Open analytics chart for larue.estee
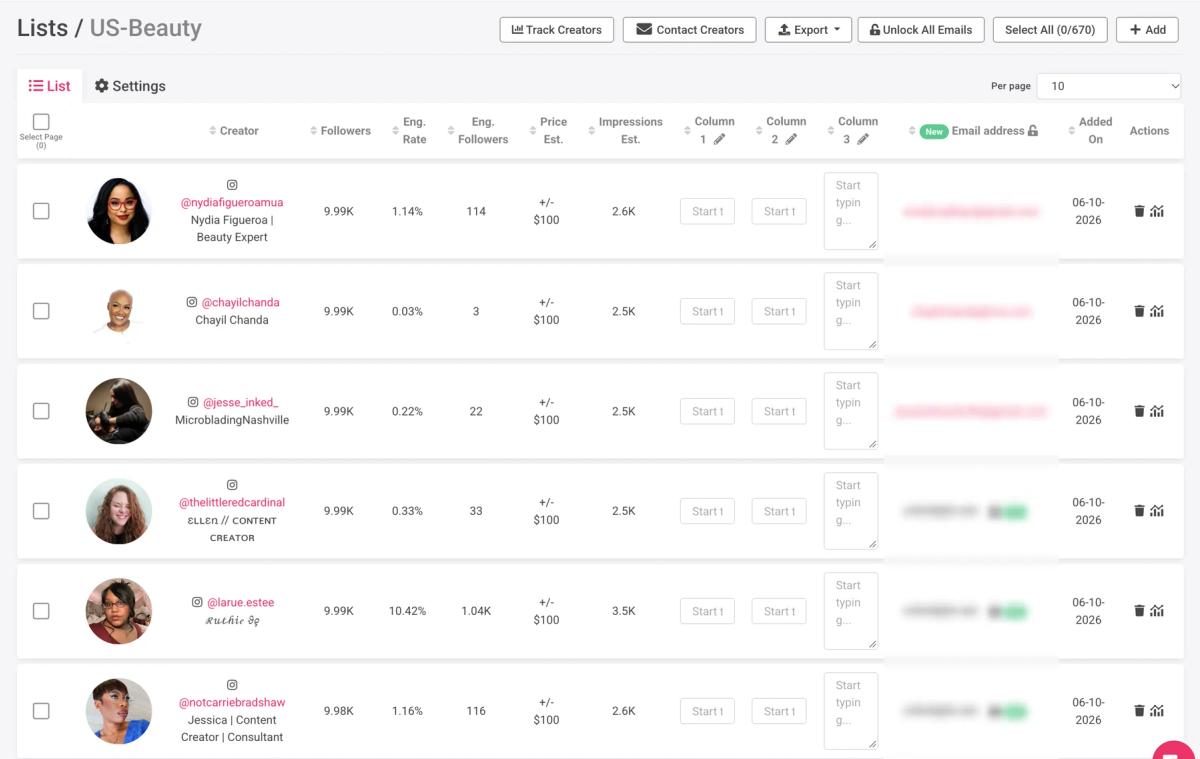This screenshot has height=759, width=1200. coord(1157,611)
